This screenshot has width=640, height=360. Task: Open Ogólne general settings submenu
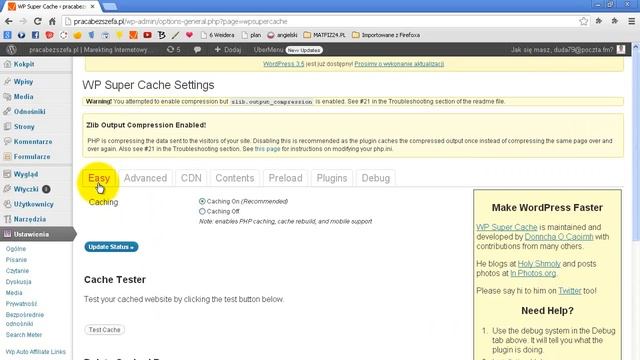(16, 249)
